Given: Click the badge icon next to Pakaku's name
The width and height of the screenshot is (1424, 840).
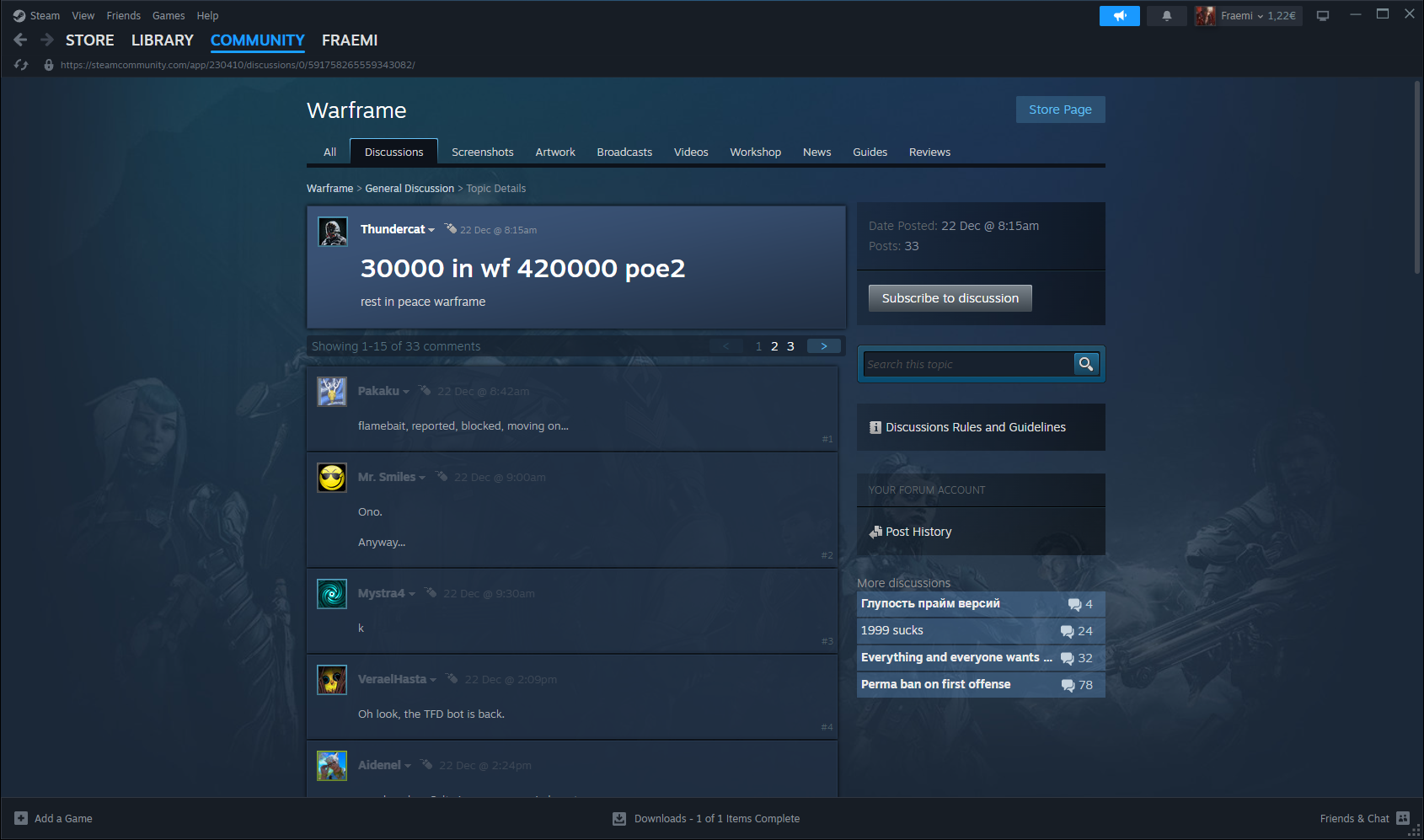Looking at the screenshot, I should (x=425, y=390).
